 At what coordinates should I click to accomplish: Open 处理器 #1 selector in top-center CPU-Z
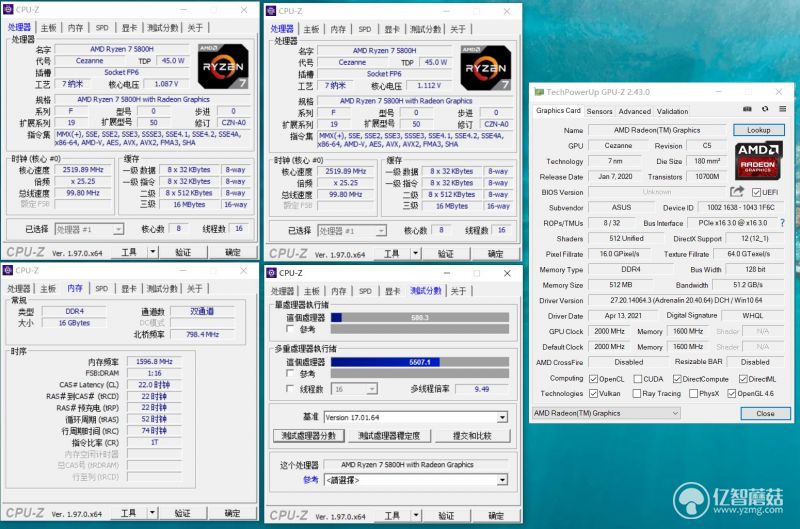(x=352, y=231)
